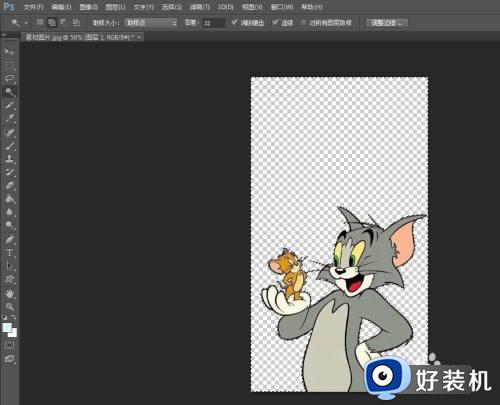This screenshot has height=405, width=500.
Task: Toggle the 连续 contiguous checkbox
Action: [275, 22]
